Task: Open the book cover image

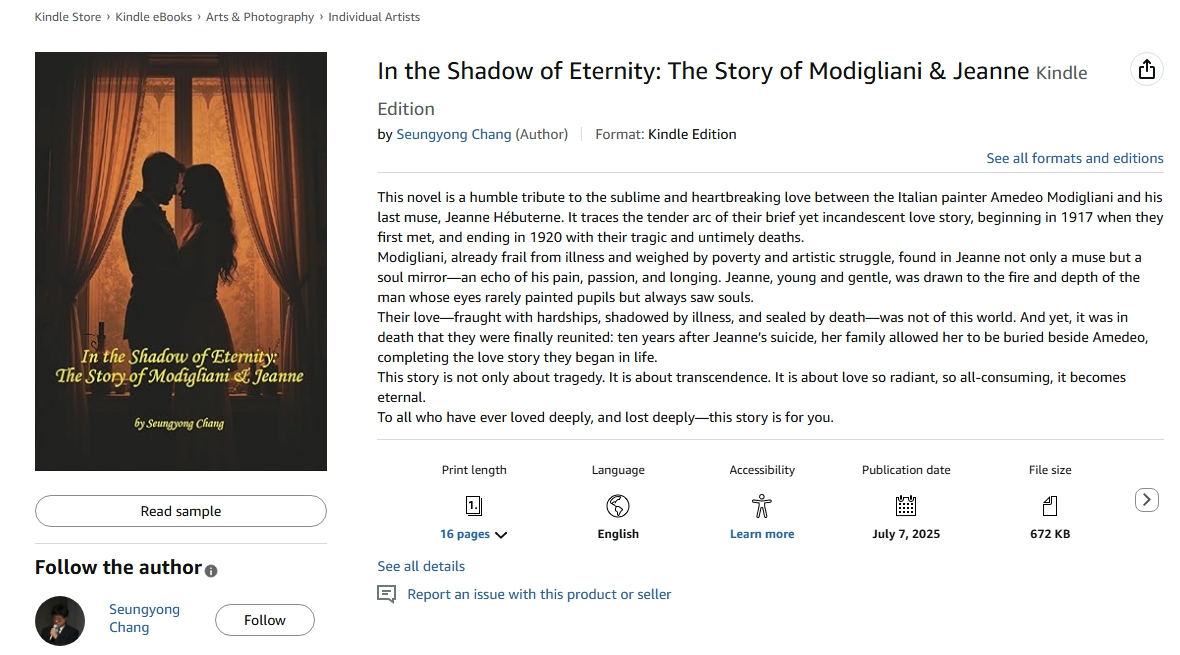Action: 181,261
